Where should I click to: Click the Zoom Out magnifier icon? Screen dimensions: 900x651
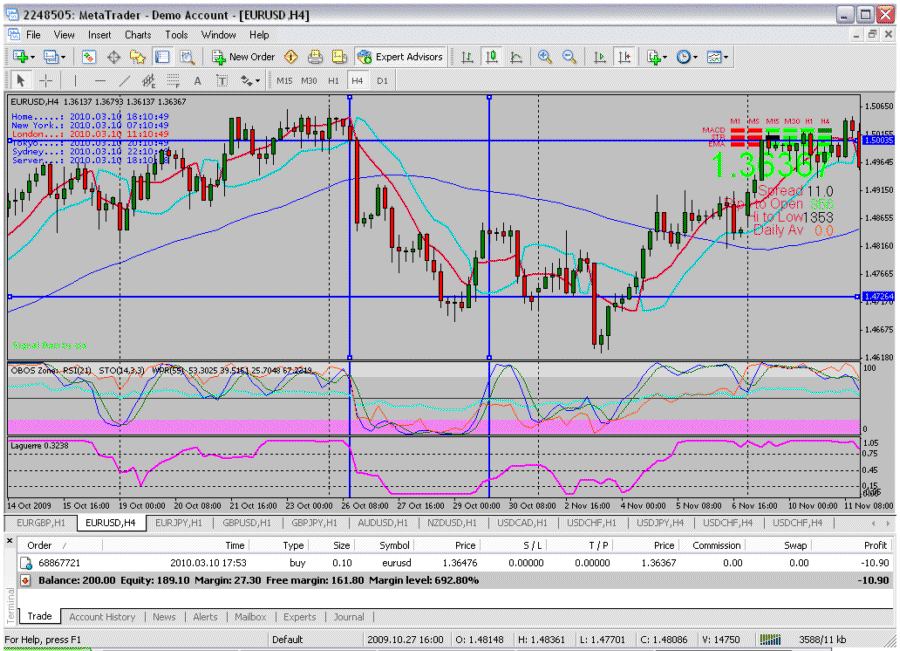point(569,57)
